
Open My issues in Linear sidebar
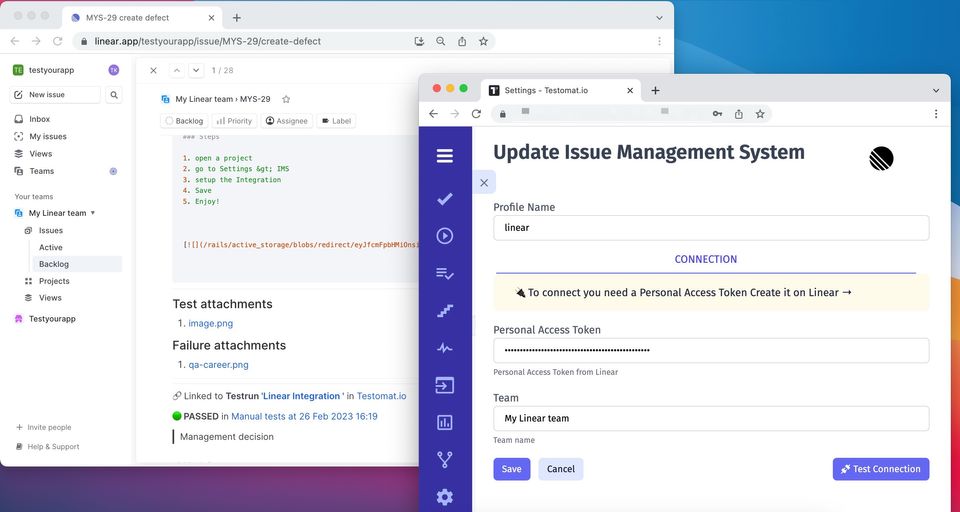48,136
